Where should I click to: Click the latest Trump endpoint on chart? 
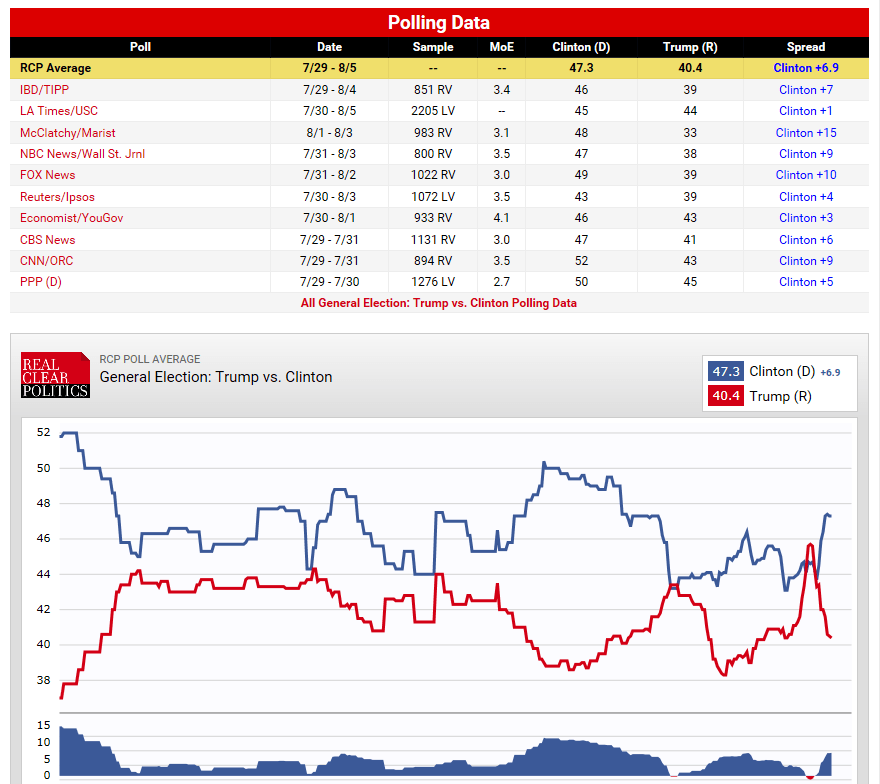(x=830, y=636)
